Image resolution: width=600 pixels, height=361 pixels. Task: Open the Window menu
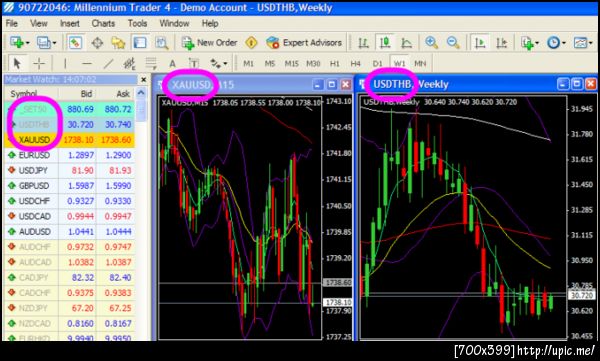174,24
